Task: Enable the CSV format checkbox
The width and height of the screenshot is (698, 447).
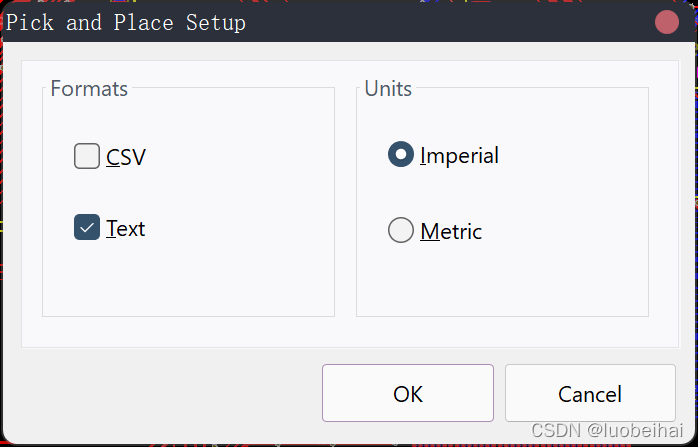Action: pos(87,157)
